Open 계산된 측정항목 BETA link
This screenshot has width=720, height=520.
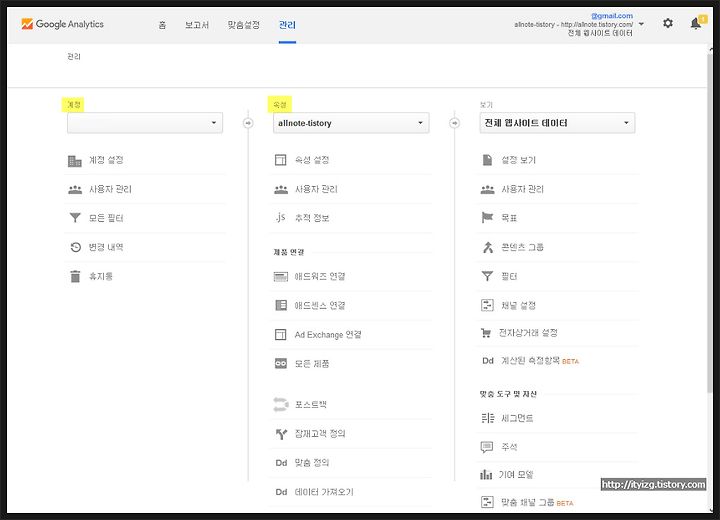click(x=540, y=361)
